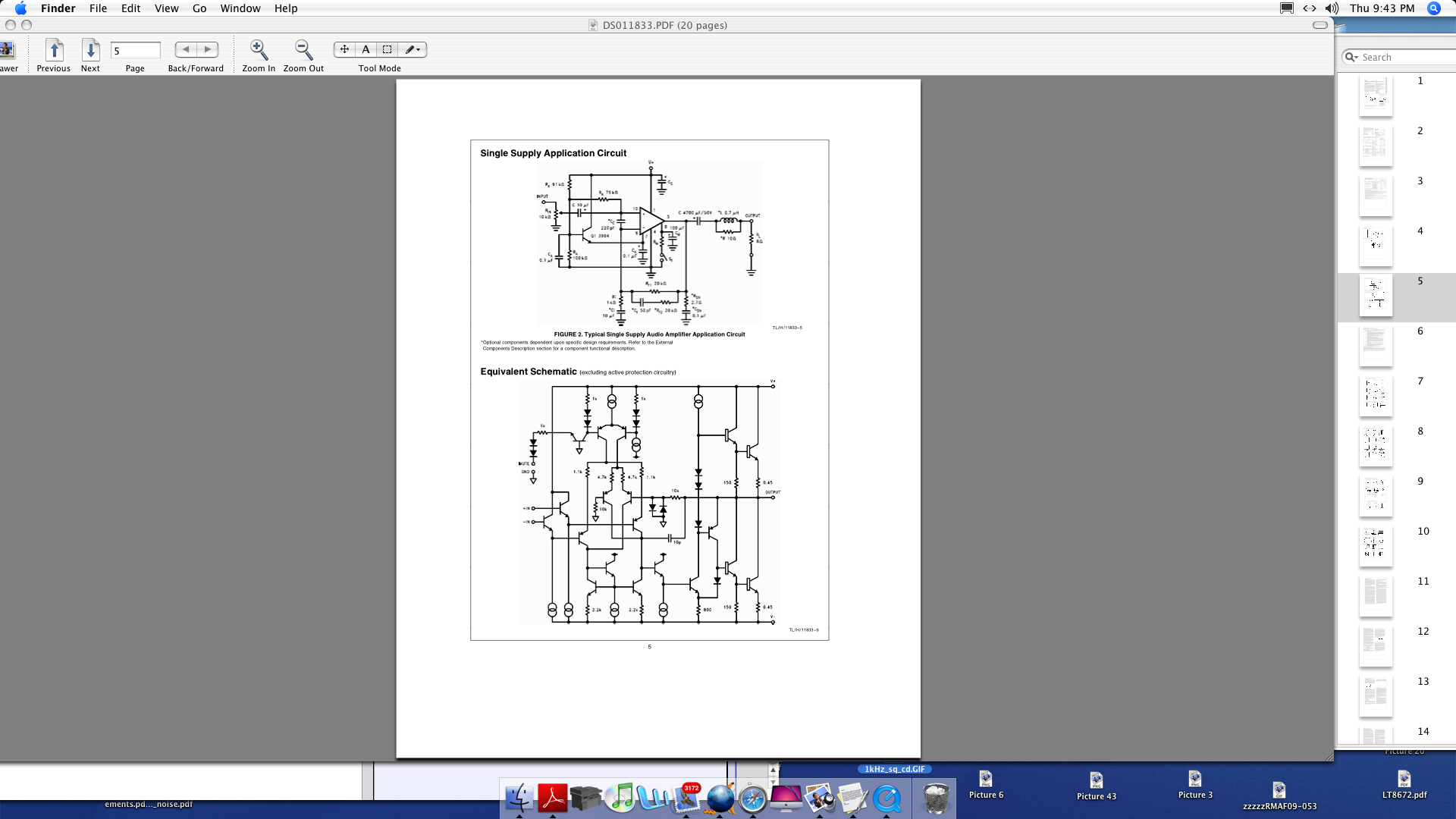This screenshot has width=1456, height=819.
Task: Select page 12 thumbnail in the drawer
Action: (x=1376, y=646)
